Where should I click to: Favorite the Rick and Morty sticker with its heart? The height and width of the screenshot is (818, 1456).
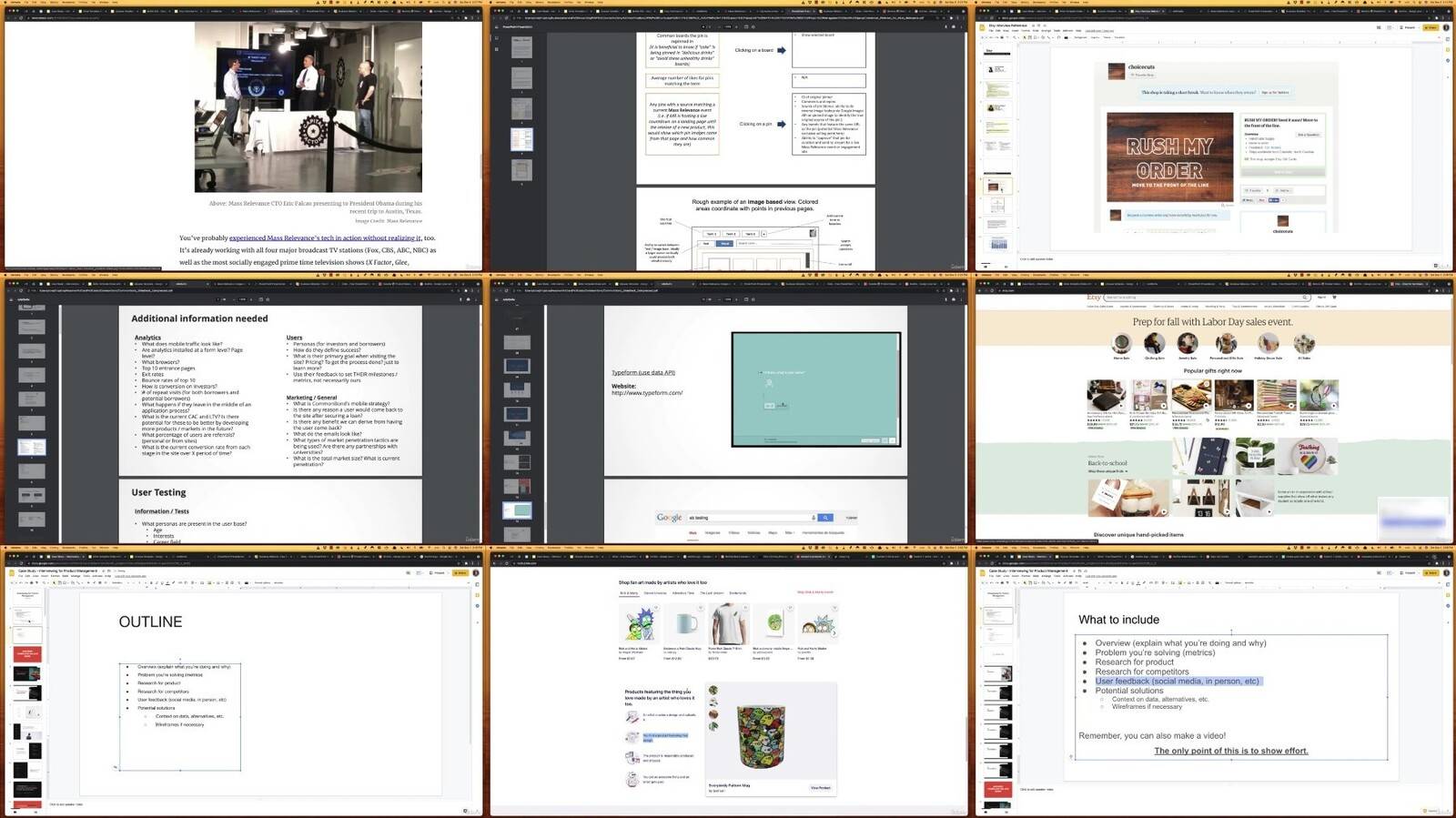656,607
